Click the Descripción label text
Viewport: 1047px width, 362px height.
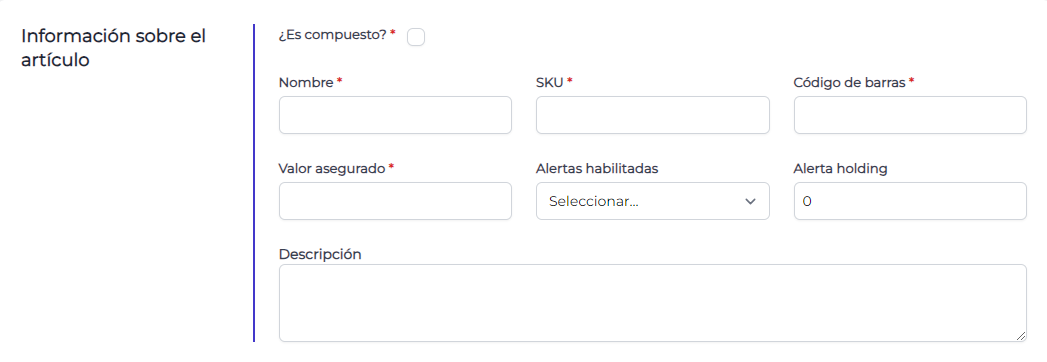320,254
